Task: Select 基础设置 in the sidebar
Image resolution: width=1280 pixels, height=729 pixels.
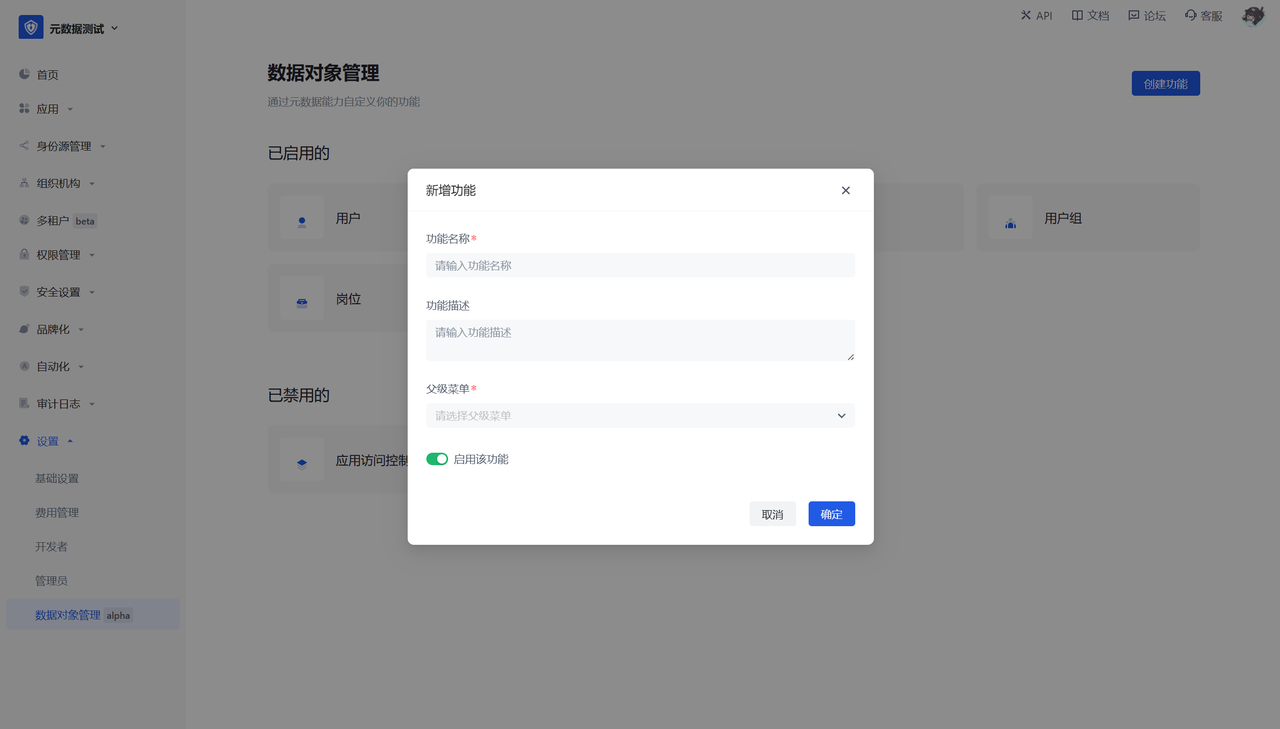Action: pos(57,479)
